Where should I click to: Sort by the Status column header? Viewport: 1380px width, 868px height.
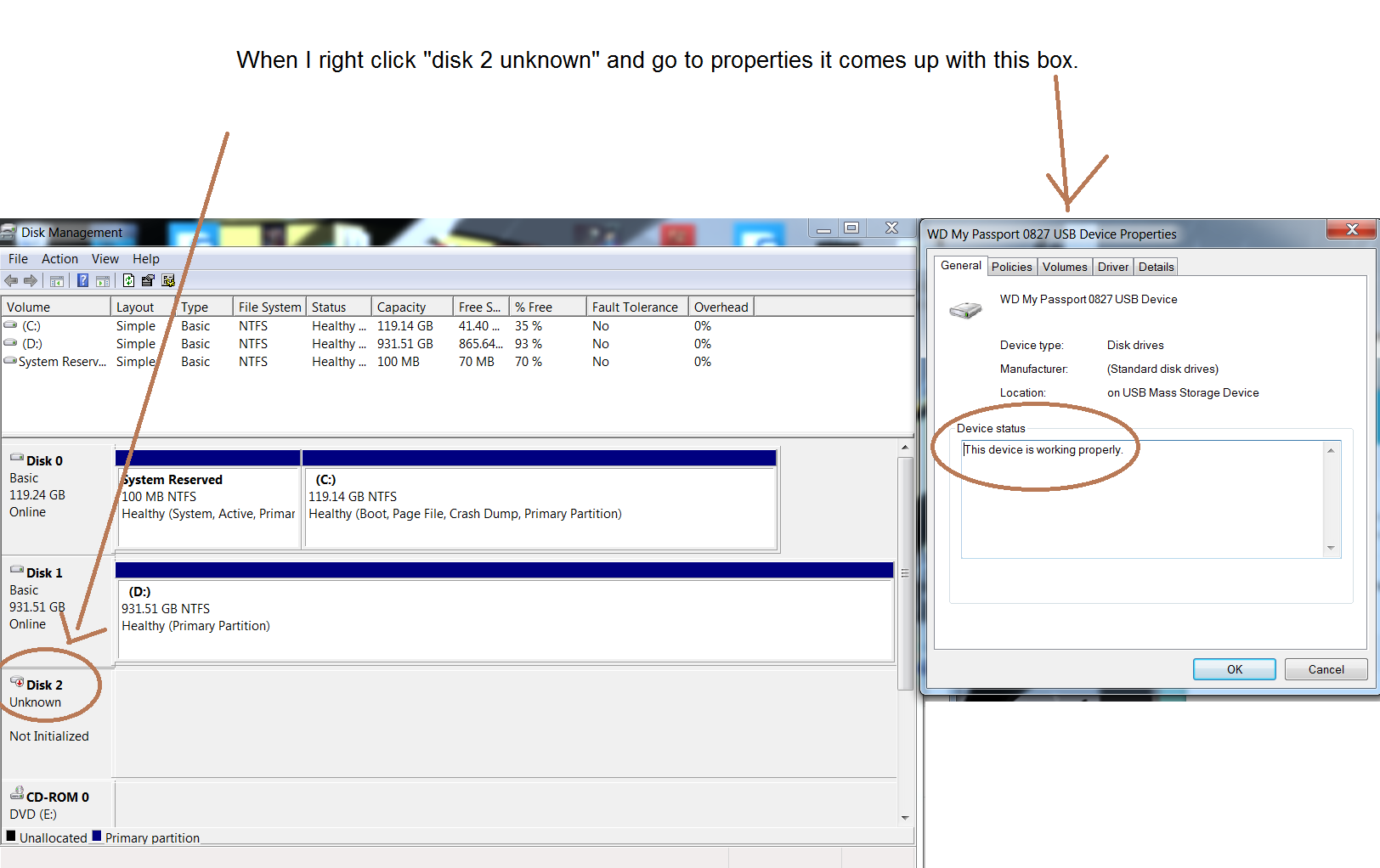click(339, 307)
